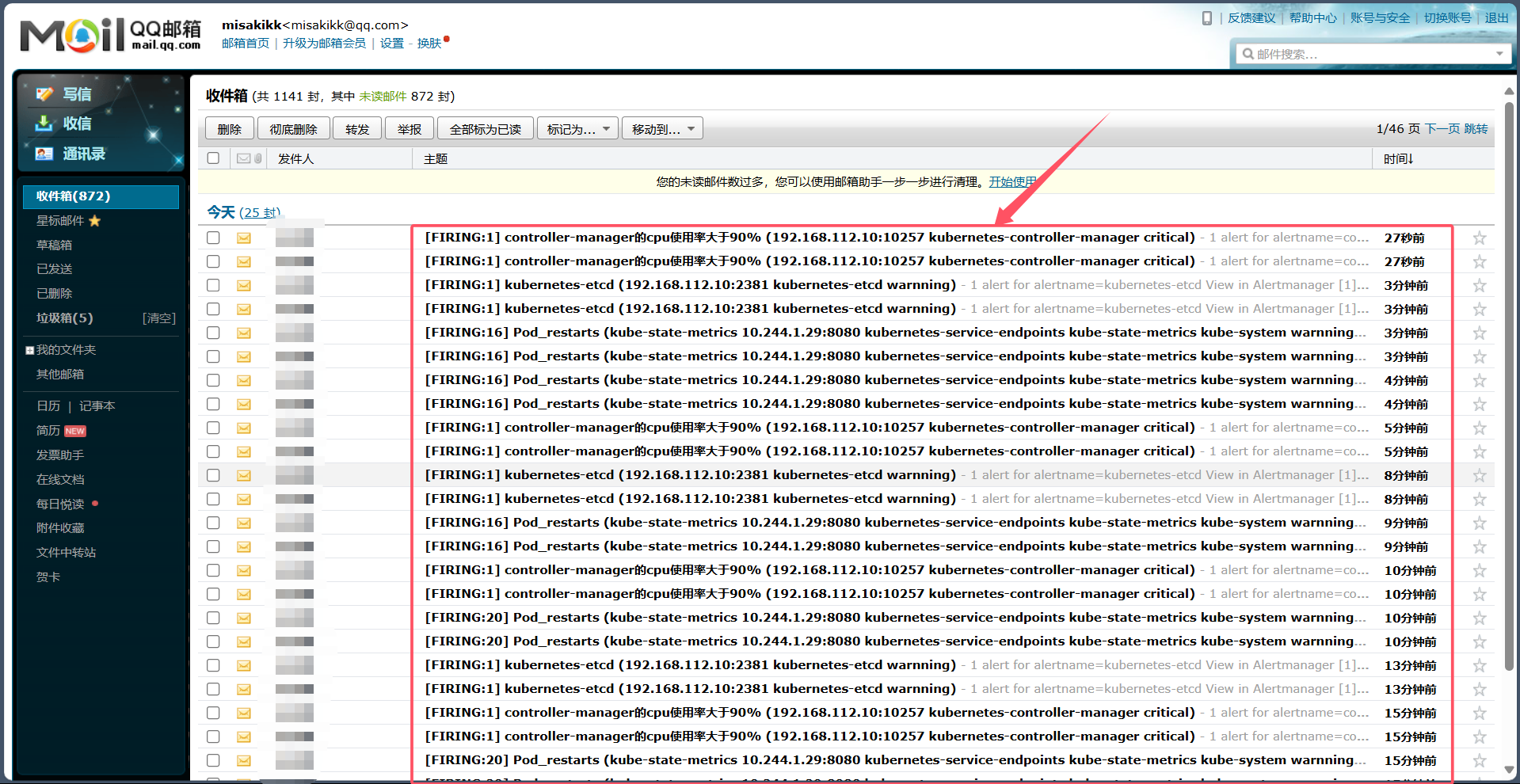Star the first 4分钟前 Pod_restarts email
1520x784 pixels.
[1479, 380]
